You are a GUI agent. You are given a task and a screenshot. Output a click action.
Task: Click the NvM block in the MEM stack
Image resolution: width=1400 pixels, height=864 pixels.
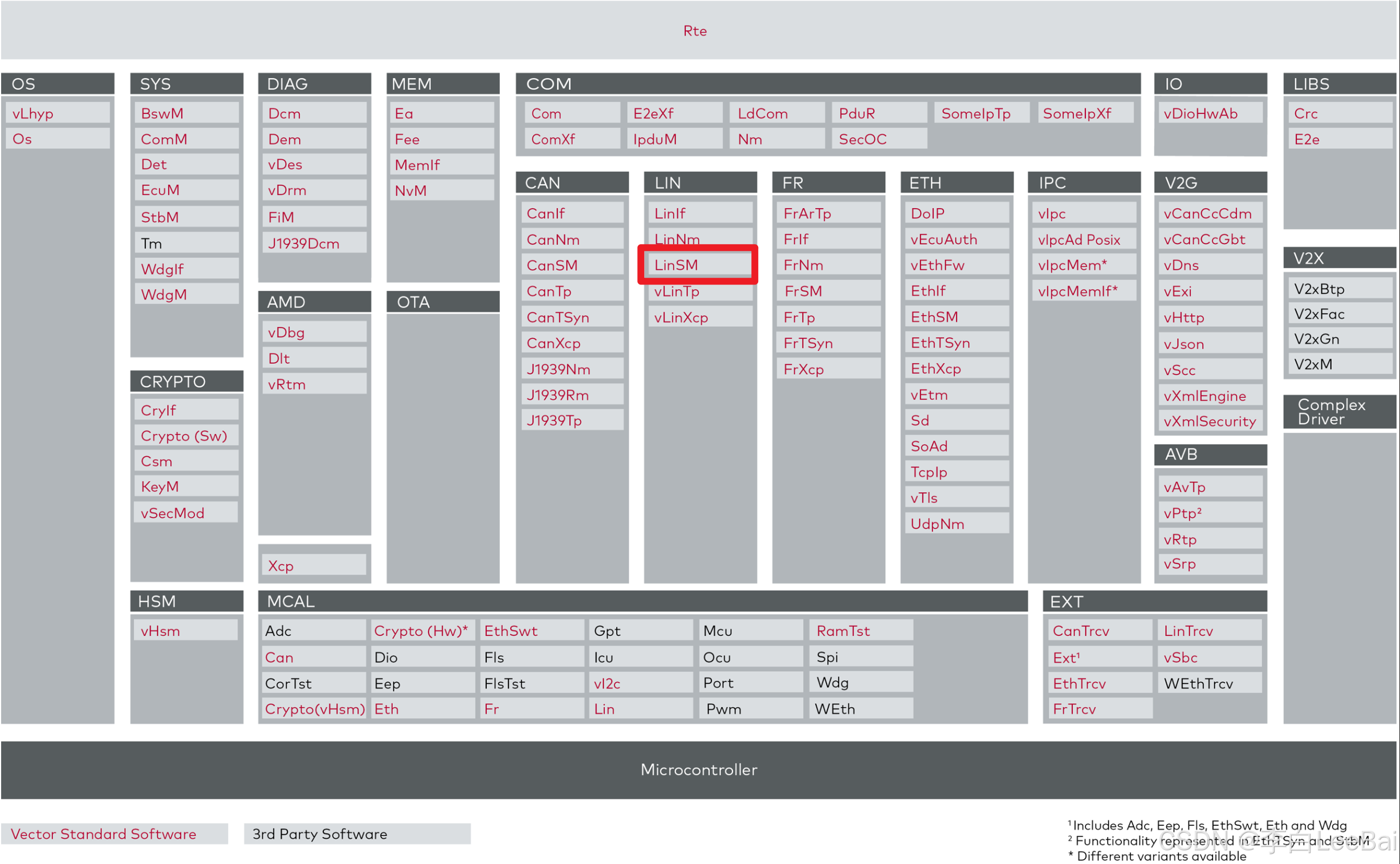coord(441,190)
